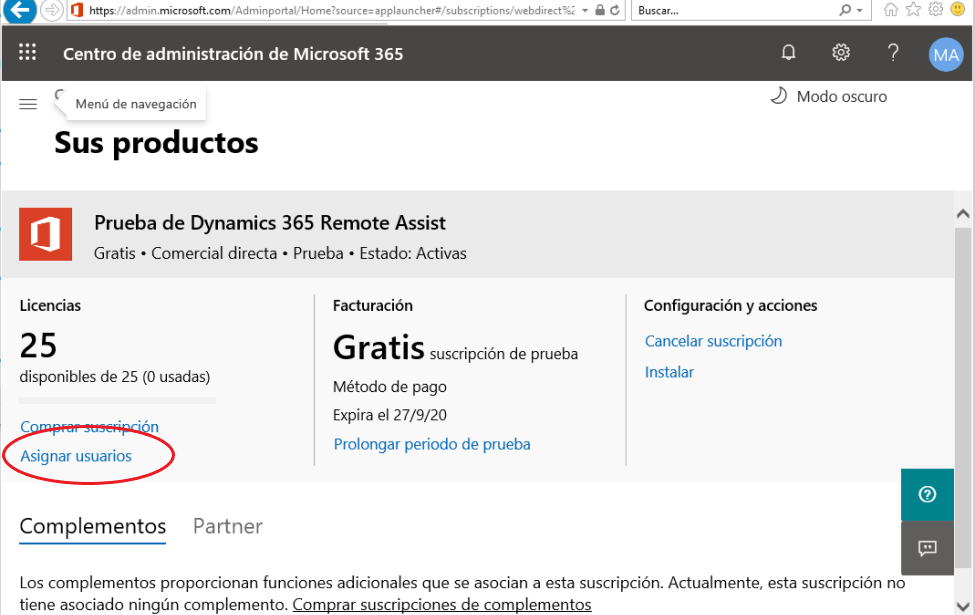This screenshot has height=615, width=975.
Task: Click the Prolongar periodo de prueba link
Action: click(432, 444)
